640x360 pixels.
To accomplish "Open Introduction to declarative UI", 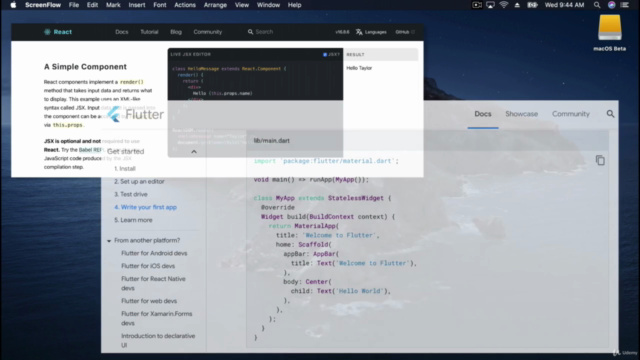I will [x=158, y=340].
